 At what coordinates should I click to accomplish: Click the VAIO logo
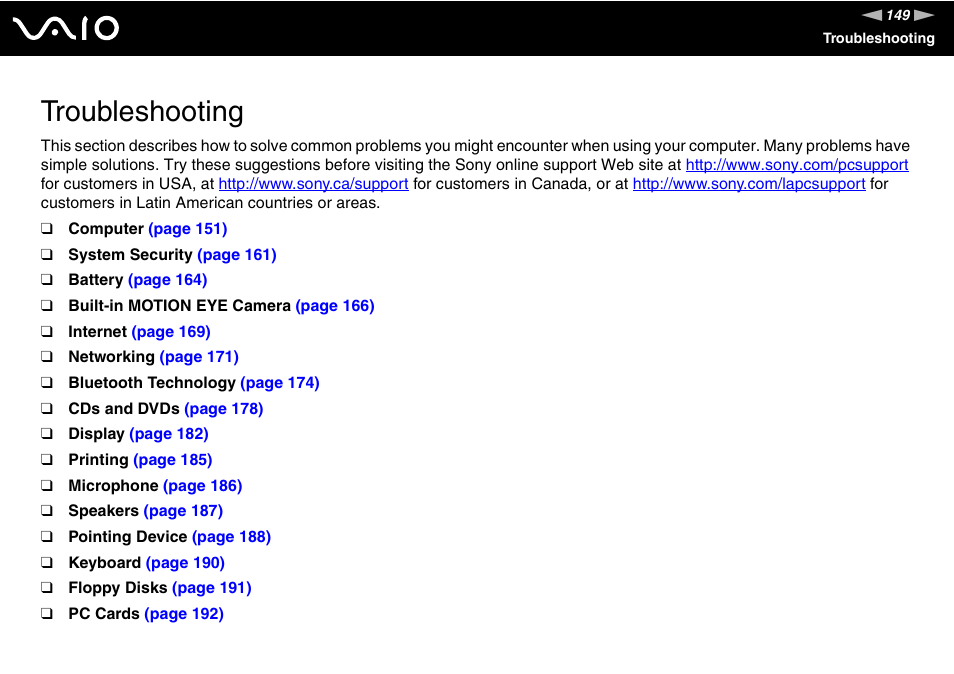(x=66, y=28)
